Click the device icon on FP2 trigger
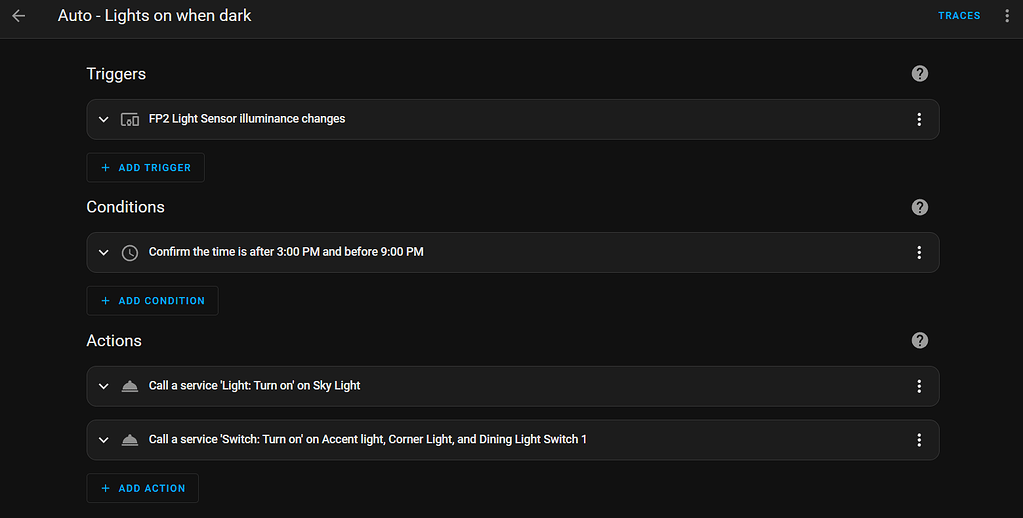 point(130,119)
